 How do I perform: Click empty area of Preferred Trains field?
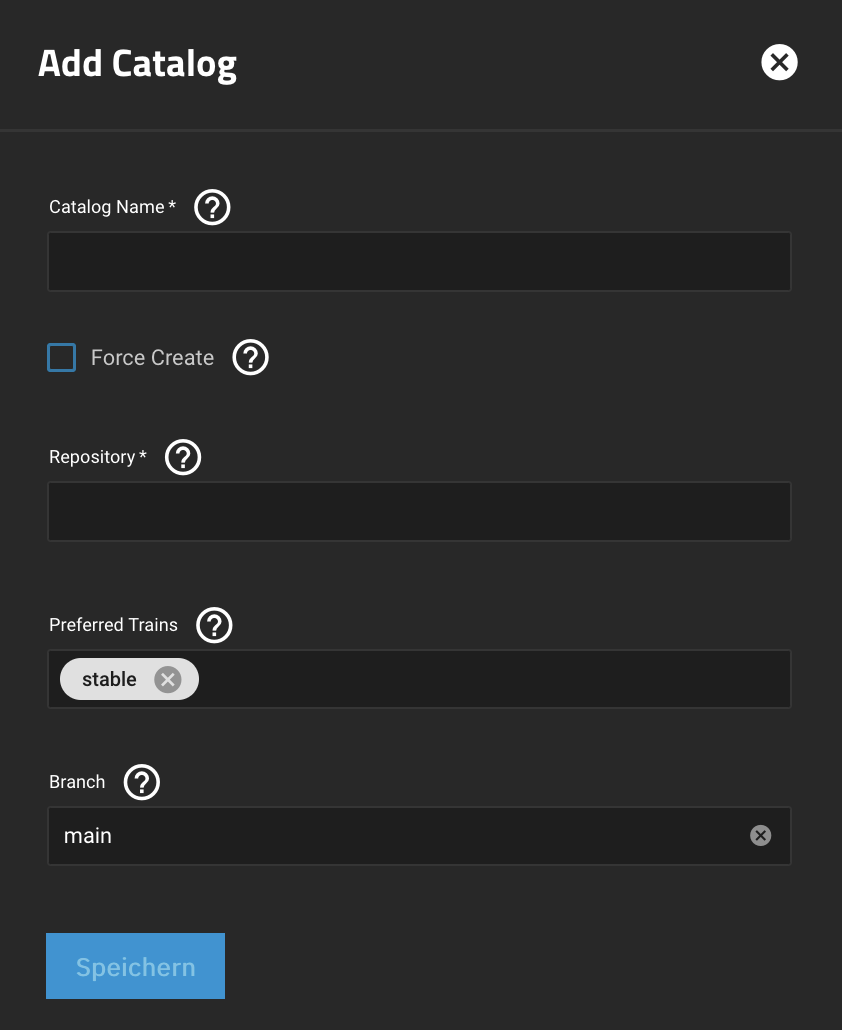[490, 680]
